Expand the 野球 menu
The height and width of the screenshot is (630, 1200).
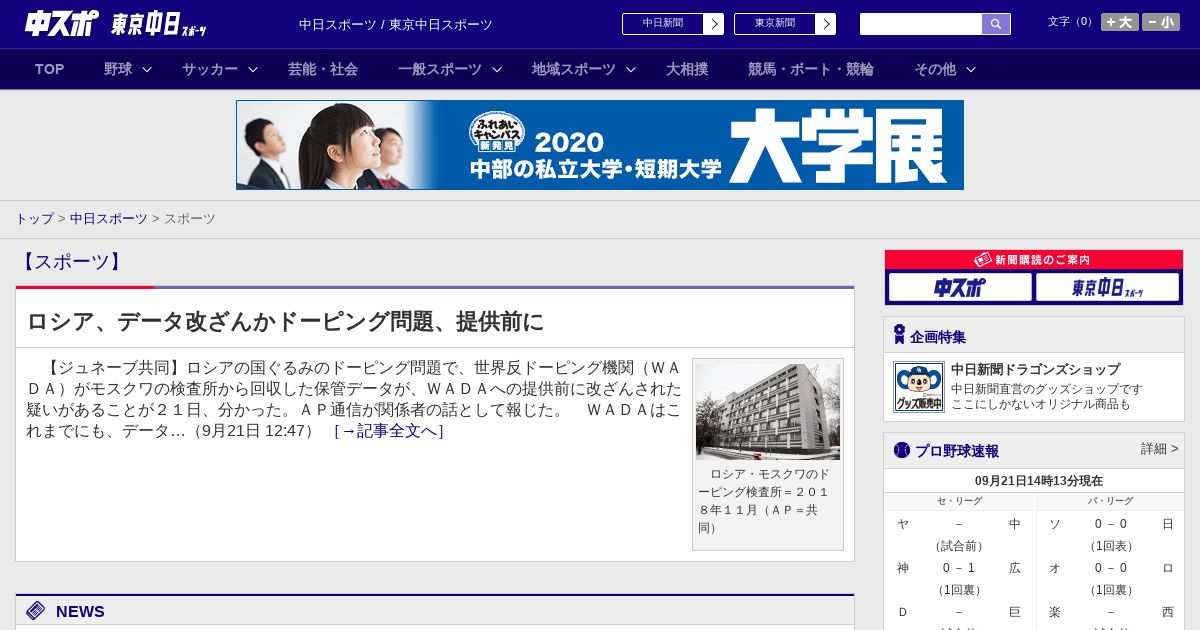(128, 69)
